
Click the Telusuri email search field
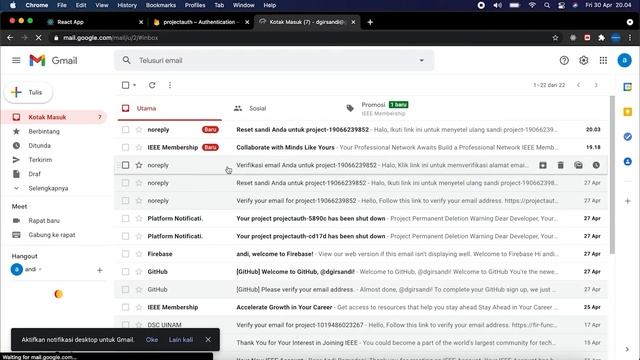[x=273, y=60]
